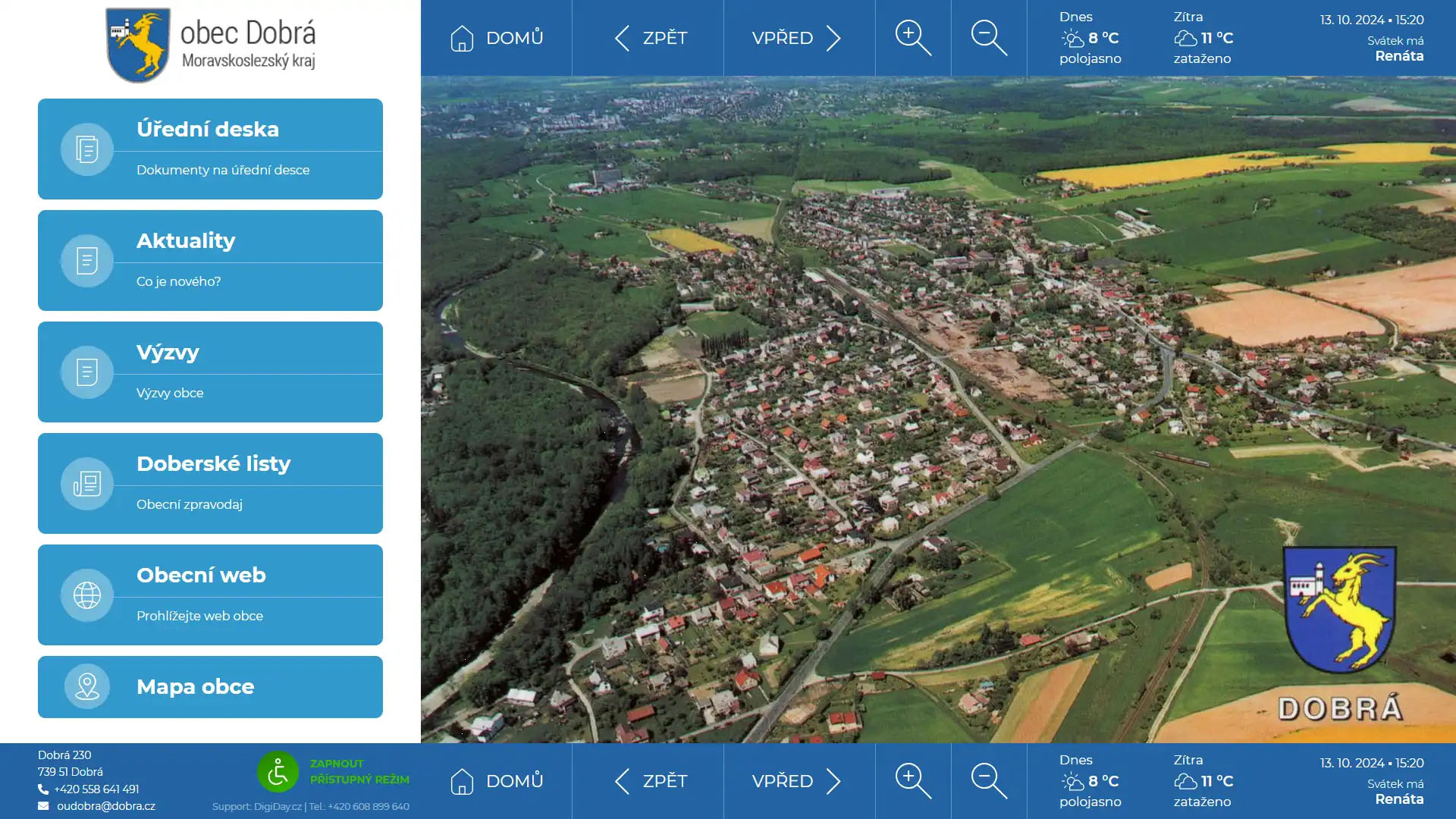
Task: Click 'Výzvy obce' subtitle text
Action: coord(170,393)
